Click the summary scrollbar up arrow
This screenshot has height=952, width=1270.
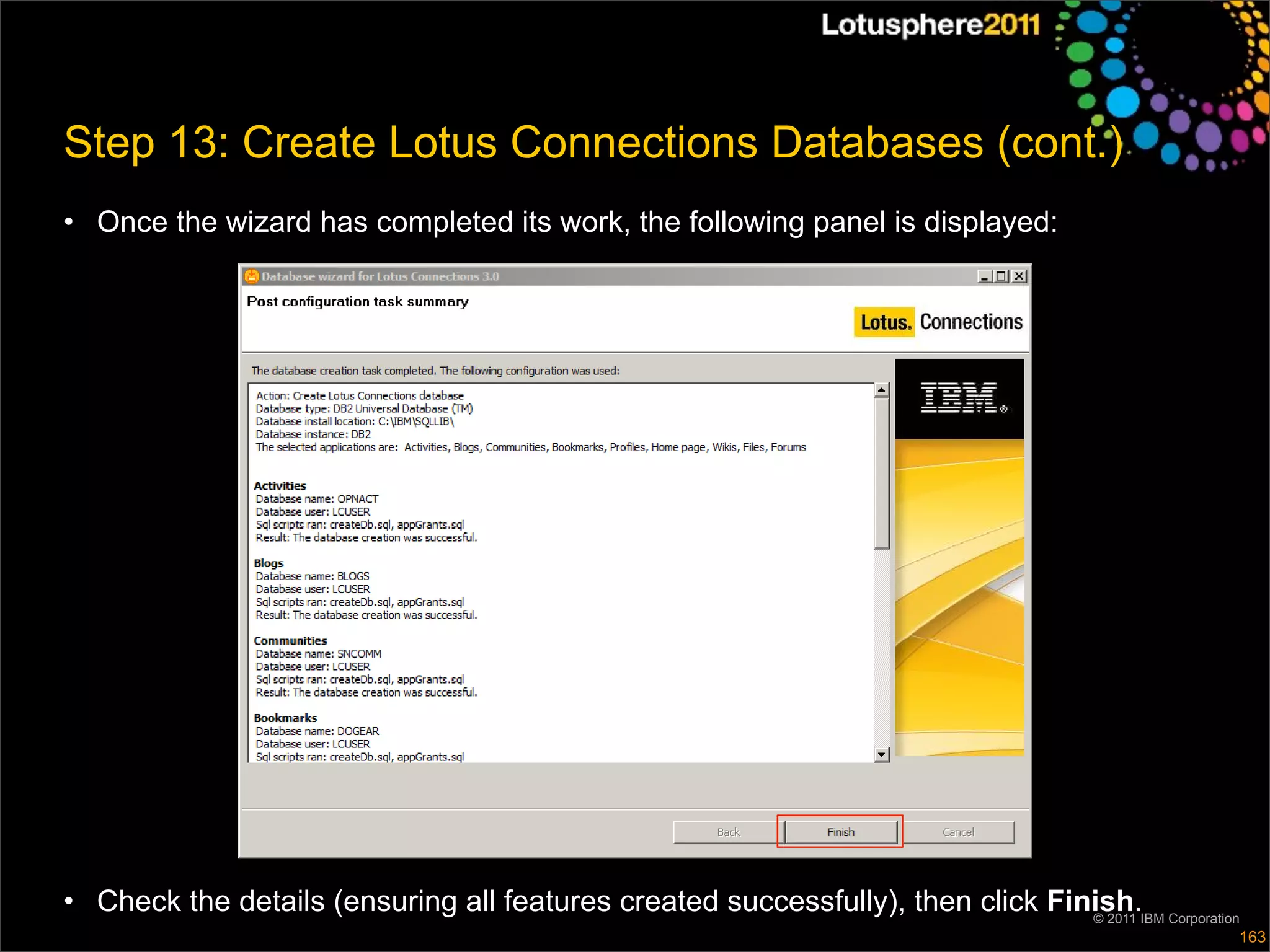(881, 390)
